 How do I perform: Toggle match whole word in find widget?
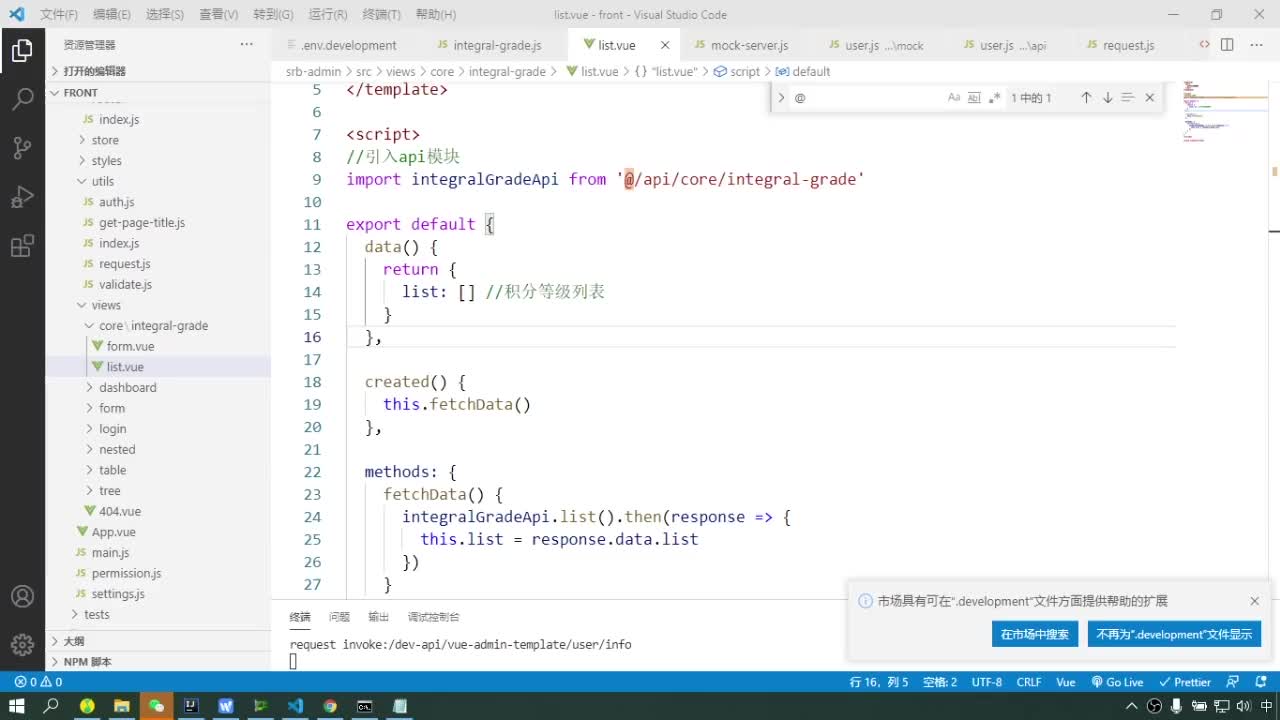(974, 97)
